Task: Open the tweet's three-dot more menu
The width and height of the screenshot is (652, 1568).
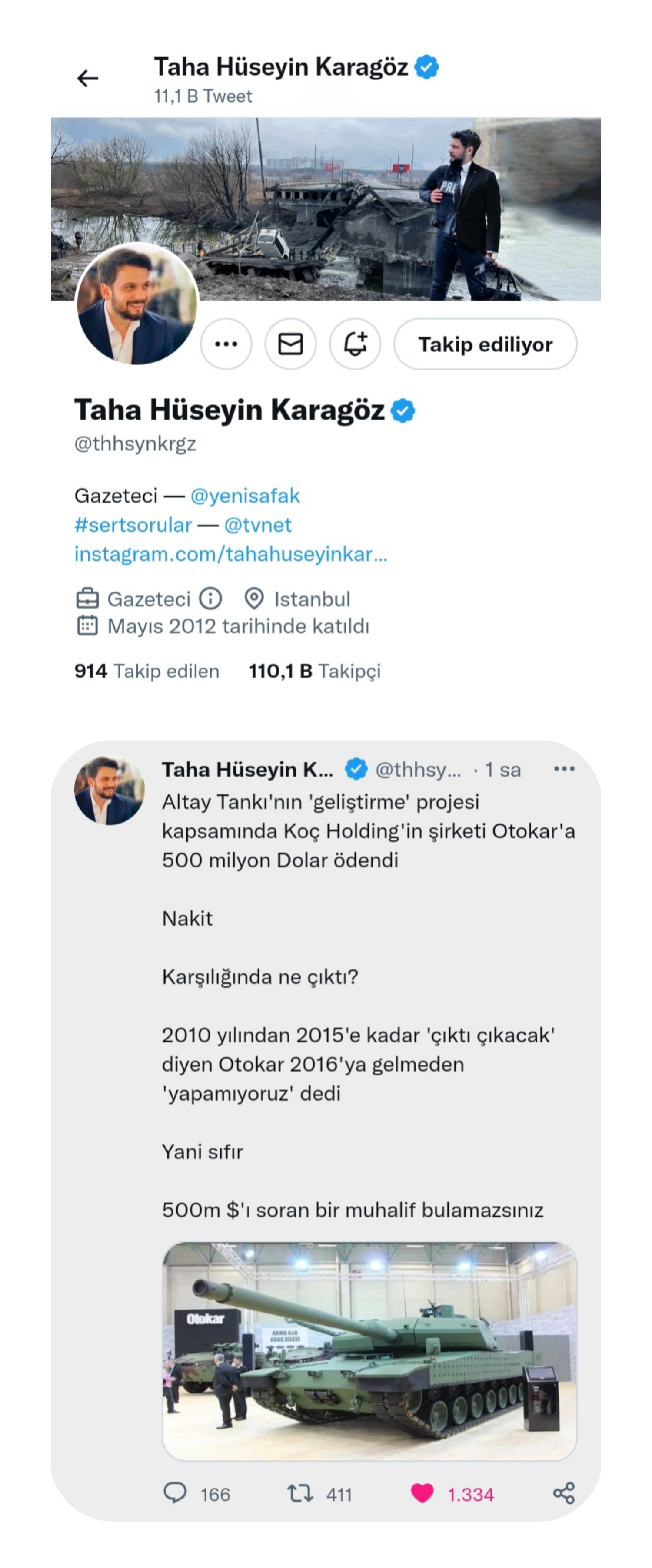Action: (x=564, y=769)
